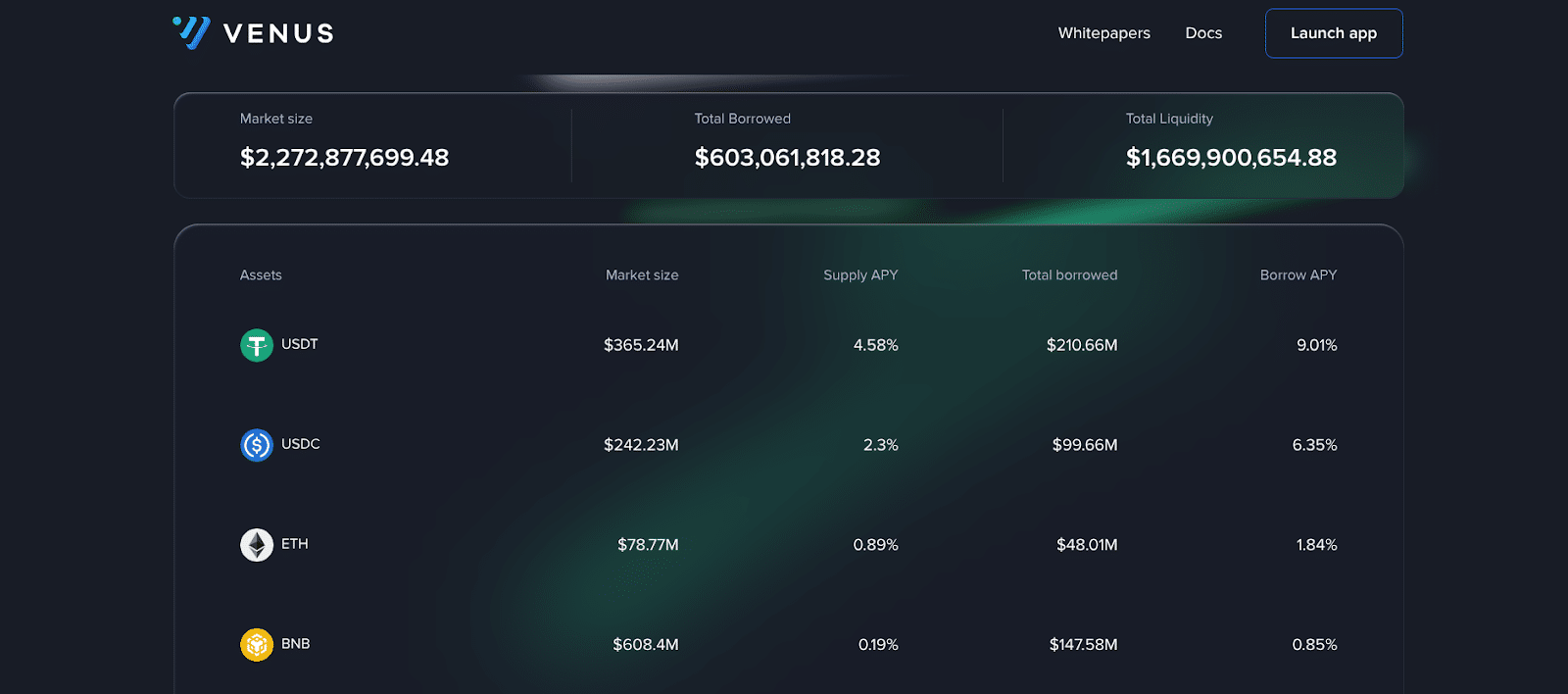
Task: Select the ETH asset label
Action: click(294, 544)
